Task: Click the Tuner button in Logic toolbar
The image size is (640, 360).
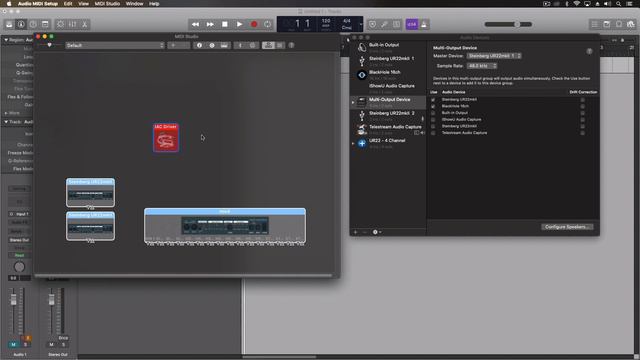Action: pos(384,24)
